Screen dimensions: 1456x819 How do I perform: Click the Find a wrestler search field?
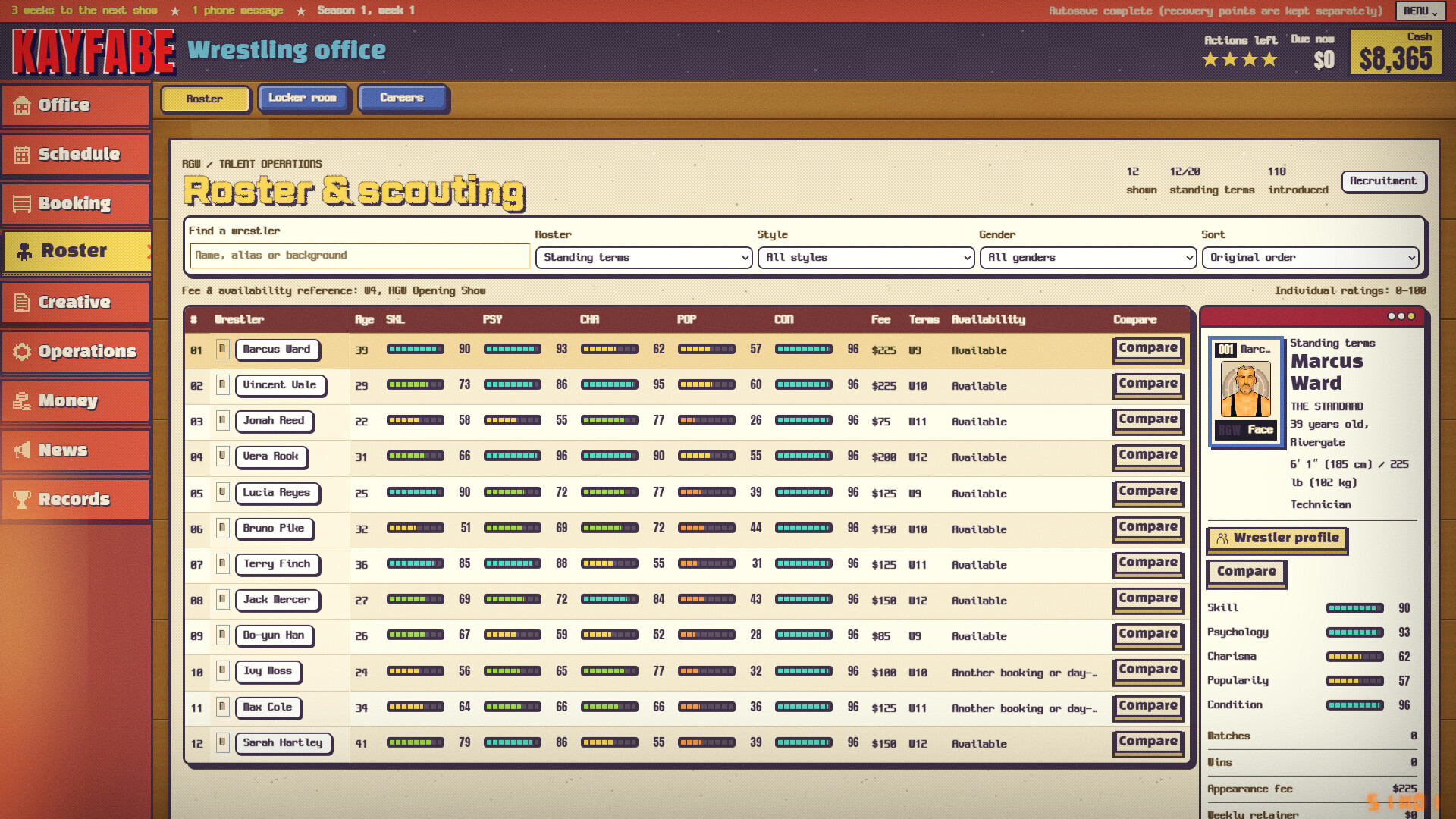click(359, 256)
